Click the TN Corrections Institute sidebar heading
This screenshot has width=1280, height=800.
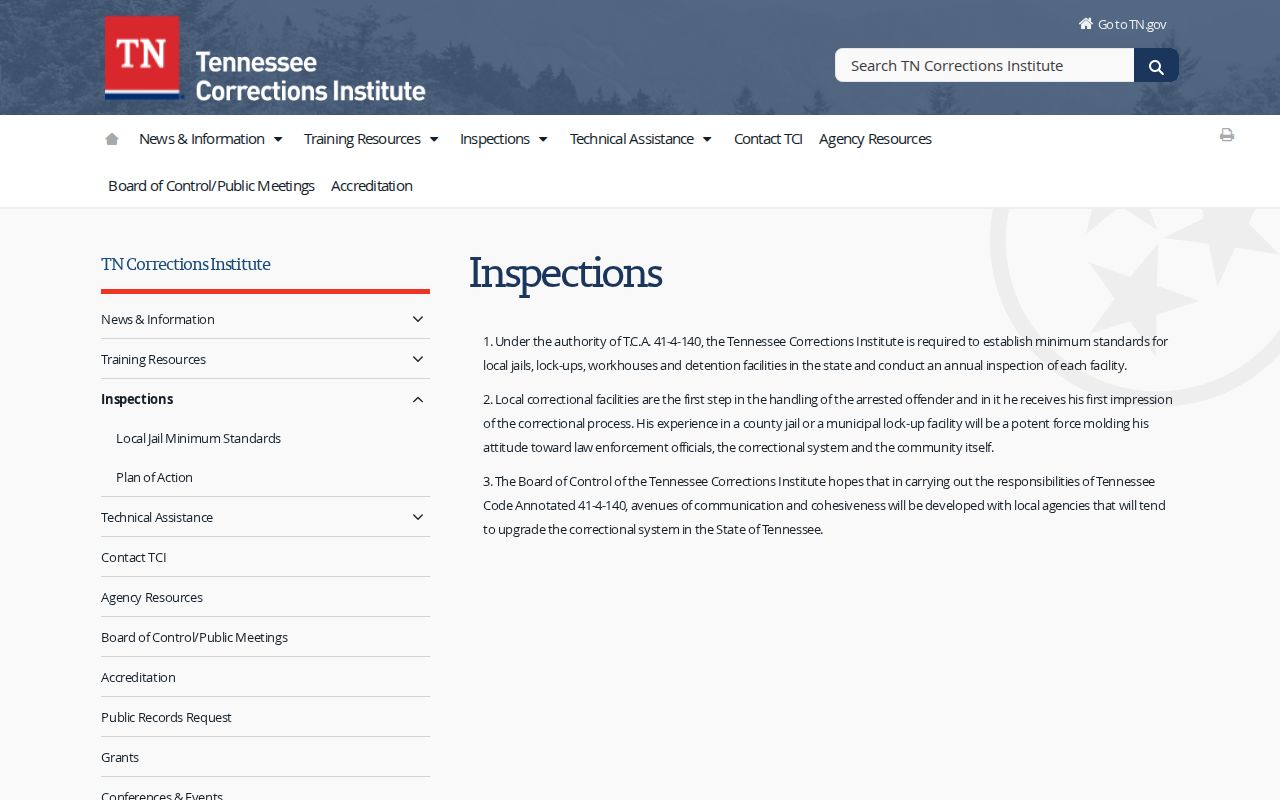(186, 264)
